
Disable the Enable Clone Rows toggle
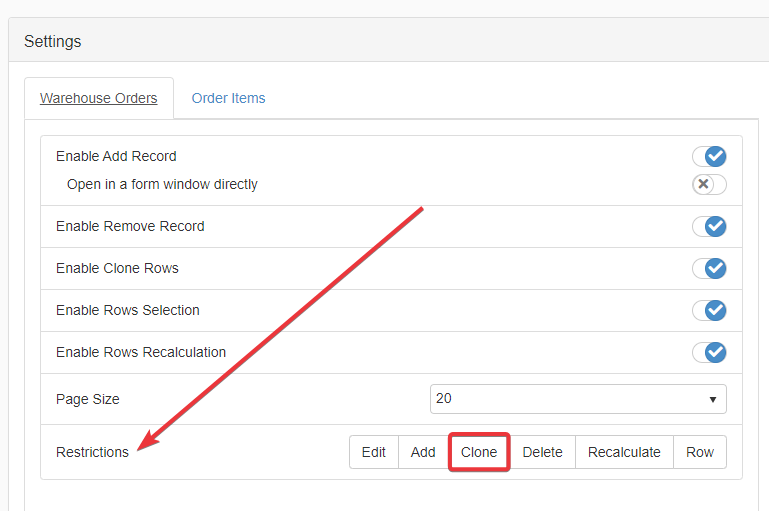pyautogui.click(x=709, y=268)
